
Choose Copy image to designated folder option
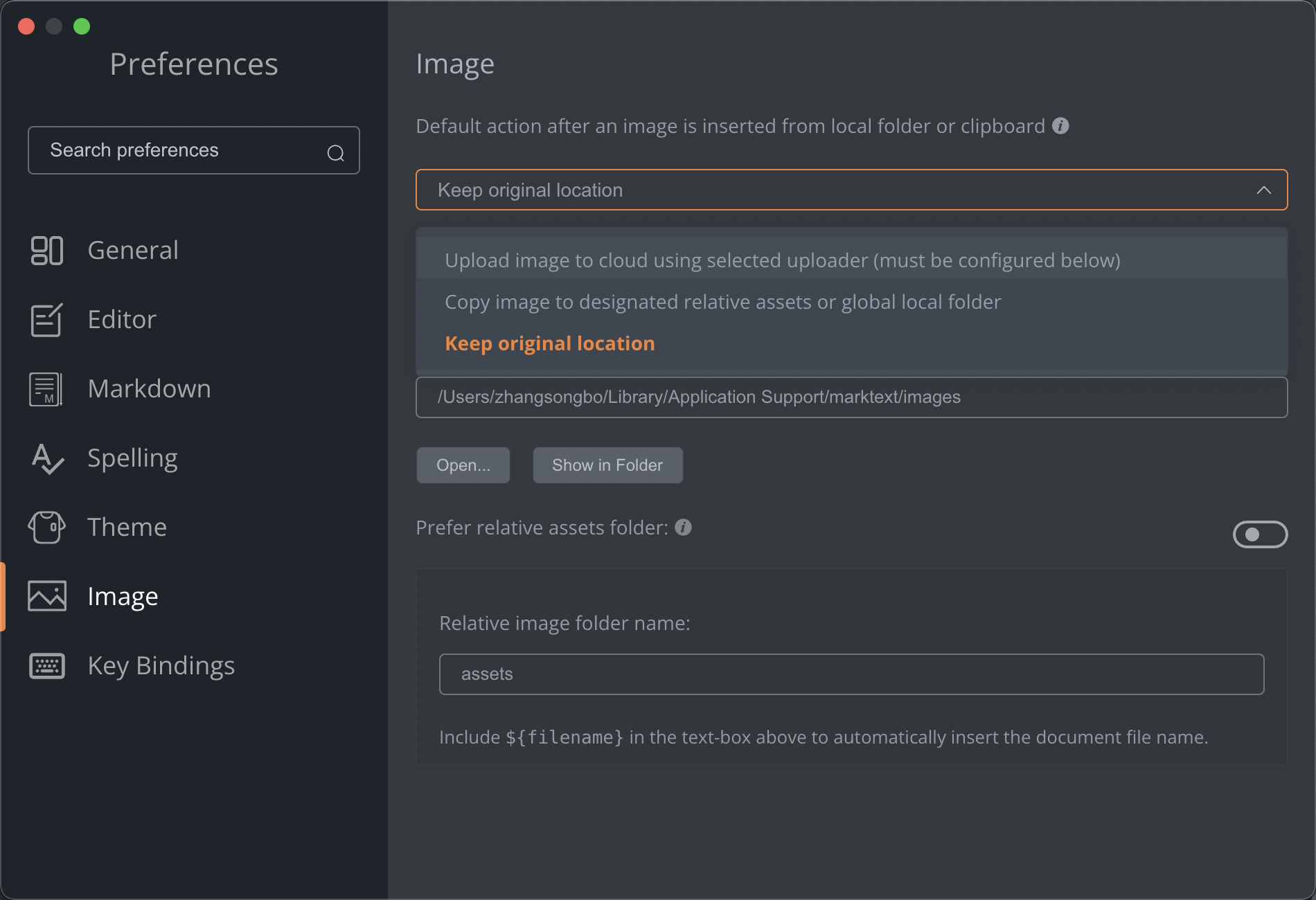(x=722, y=302)
